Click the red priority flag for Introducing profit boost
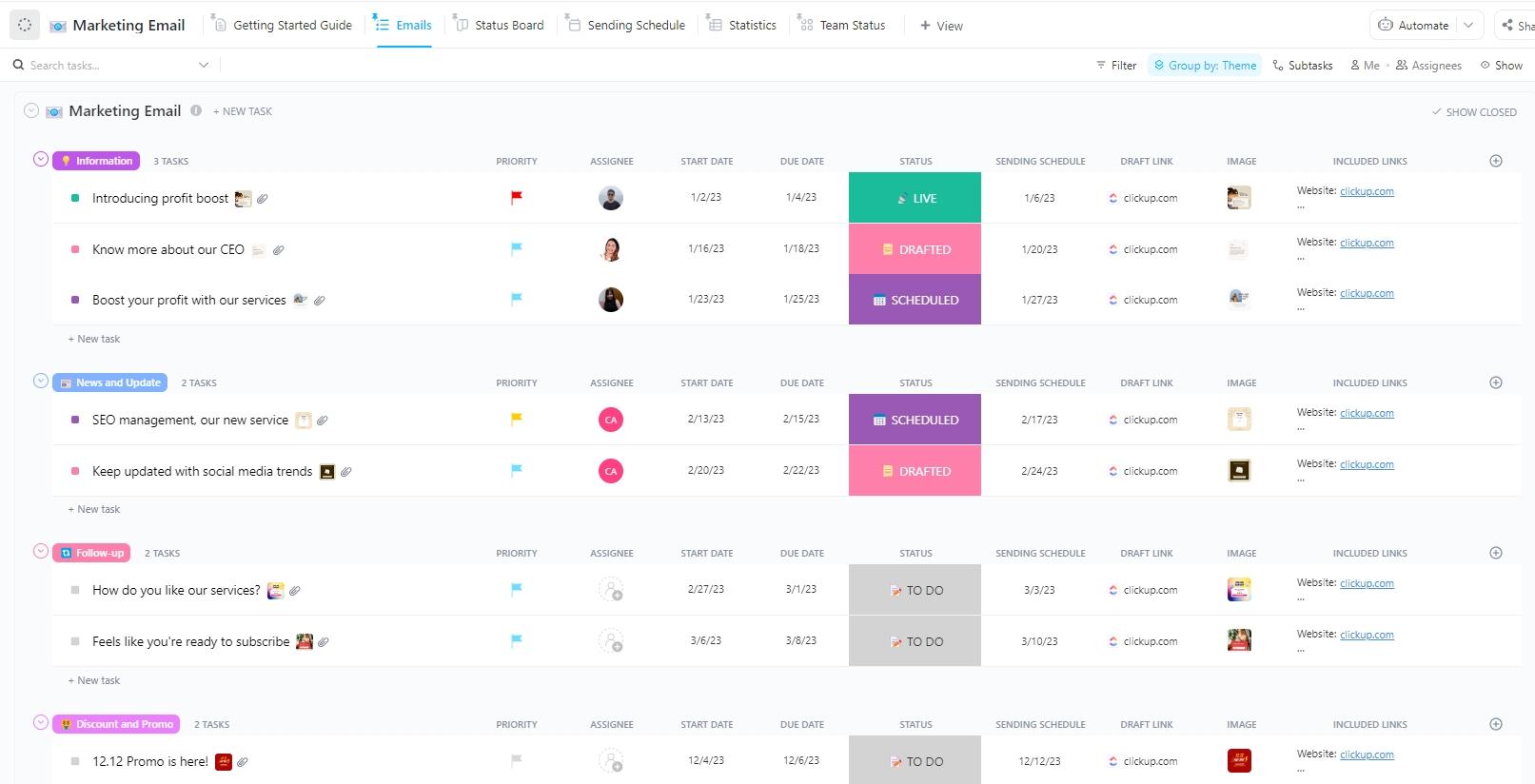Screen dimensions: 1535x784 pyautogui.click(x=517, y=198)
